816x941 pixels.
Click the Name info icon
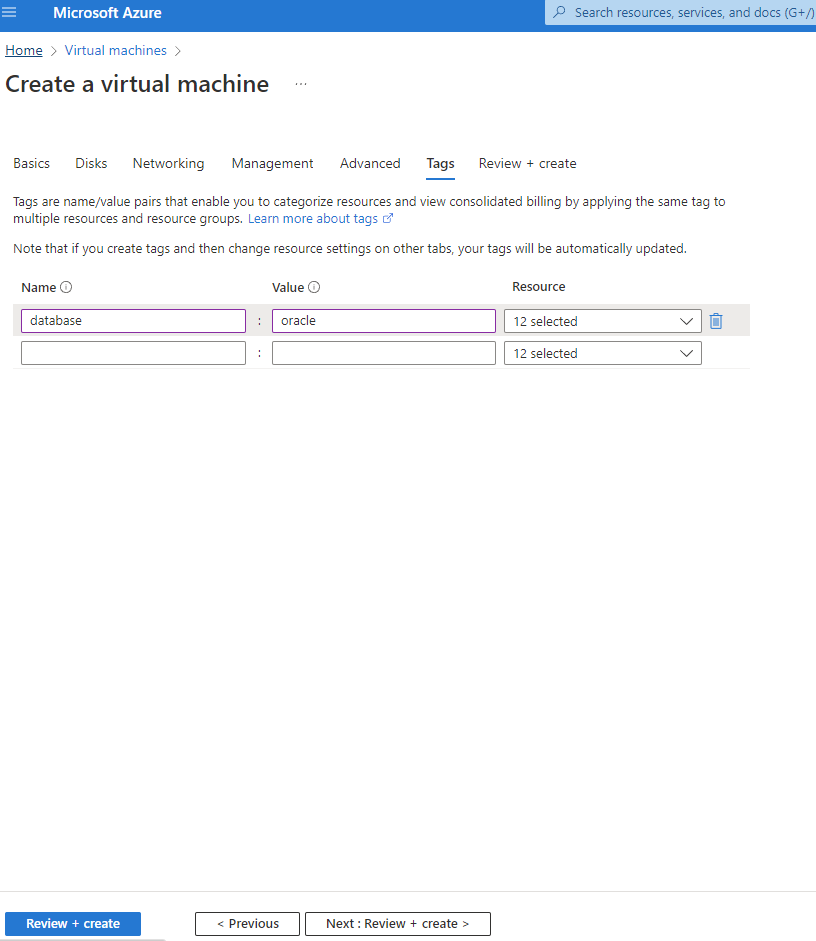(x=67, y=287)
